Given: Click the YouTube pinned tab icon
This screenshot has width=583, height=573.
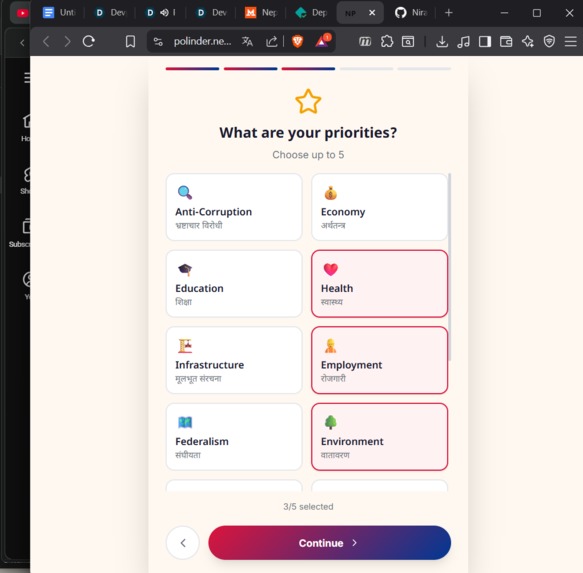Looking at the screenshot, I should pos(22,13).
